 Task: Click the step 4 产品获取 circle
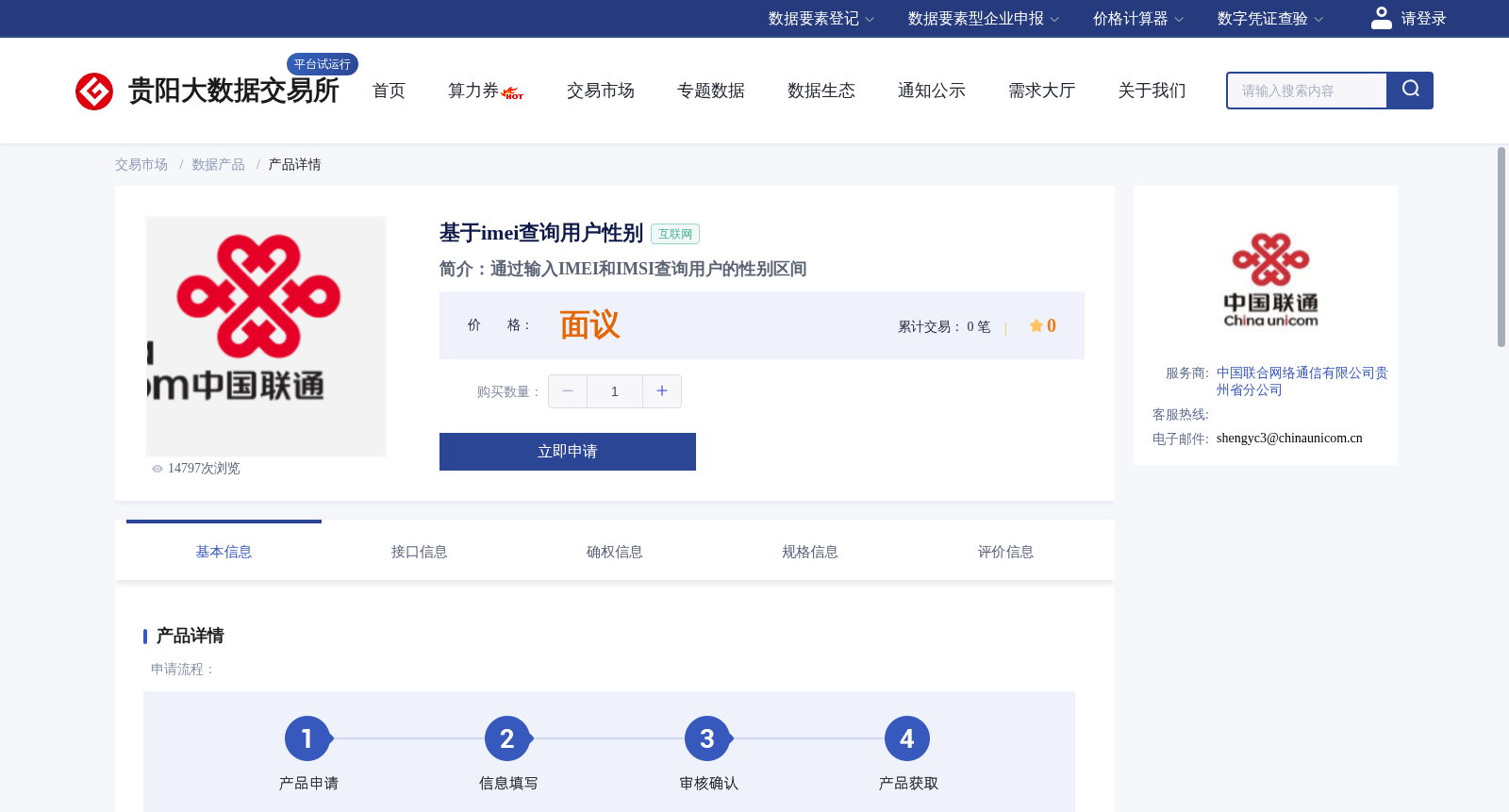(907, 738)
